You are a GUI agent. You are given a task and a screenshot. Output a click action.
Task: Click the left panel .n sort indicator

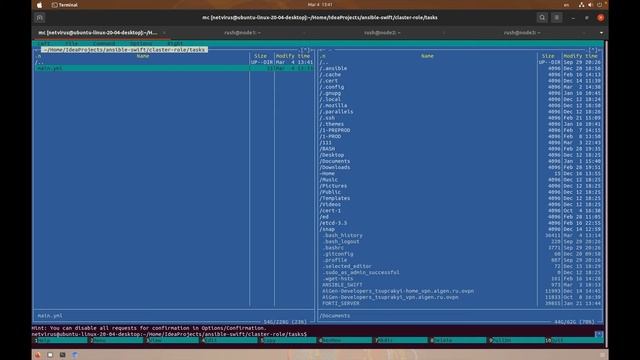click(38, 56)
